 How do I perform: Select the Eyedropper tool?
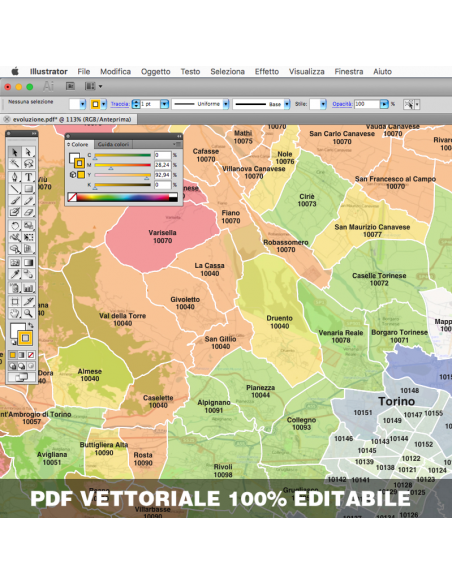coord(15,274)
